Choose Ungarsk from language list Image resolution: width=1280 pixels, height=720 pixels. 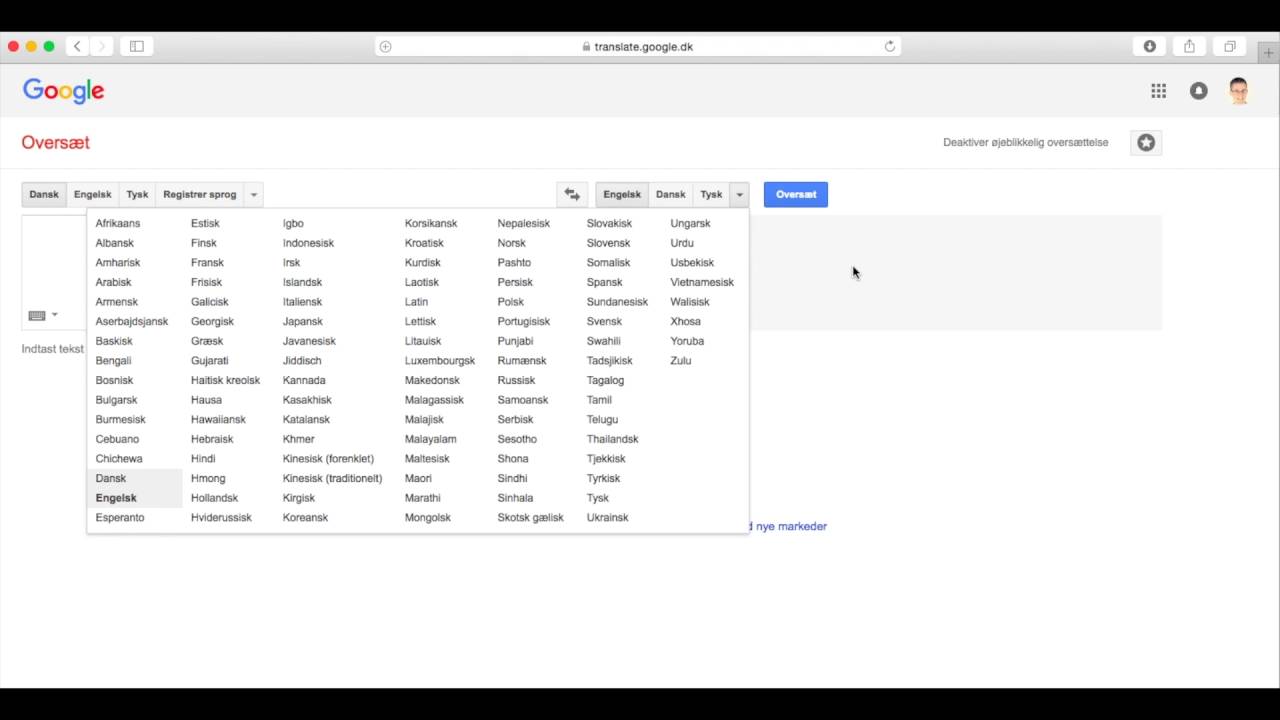[x=690, y=223]
